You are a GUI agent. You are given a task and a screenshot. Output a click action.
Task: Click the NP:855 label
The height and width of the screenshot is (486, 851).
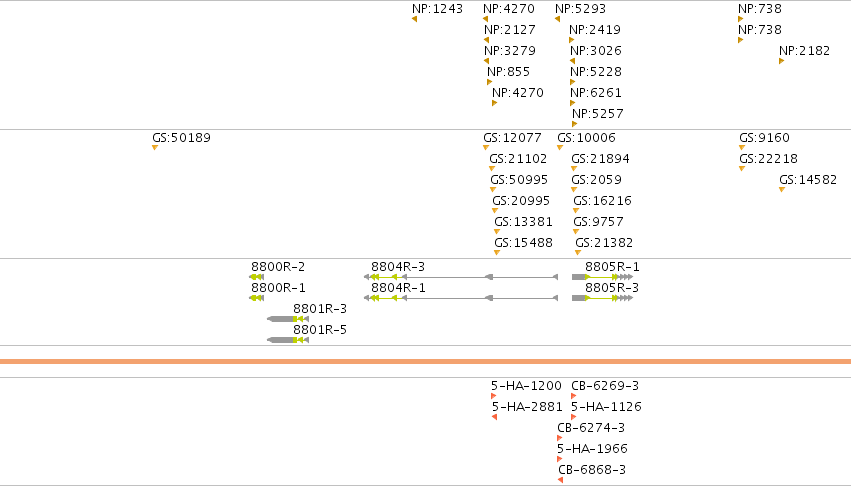pos(508,72)
